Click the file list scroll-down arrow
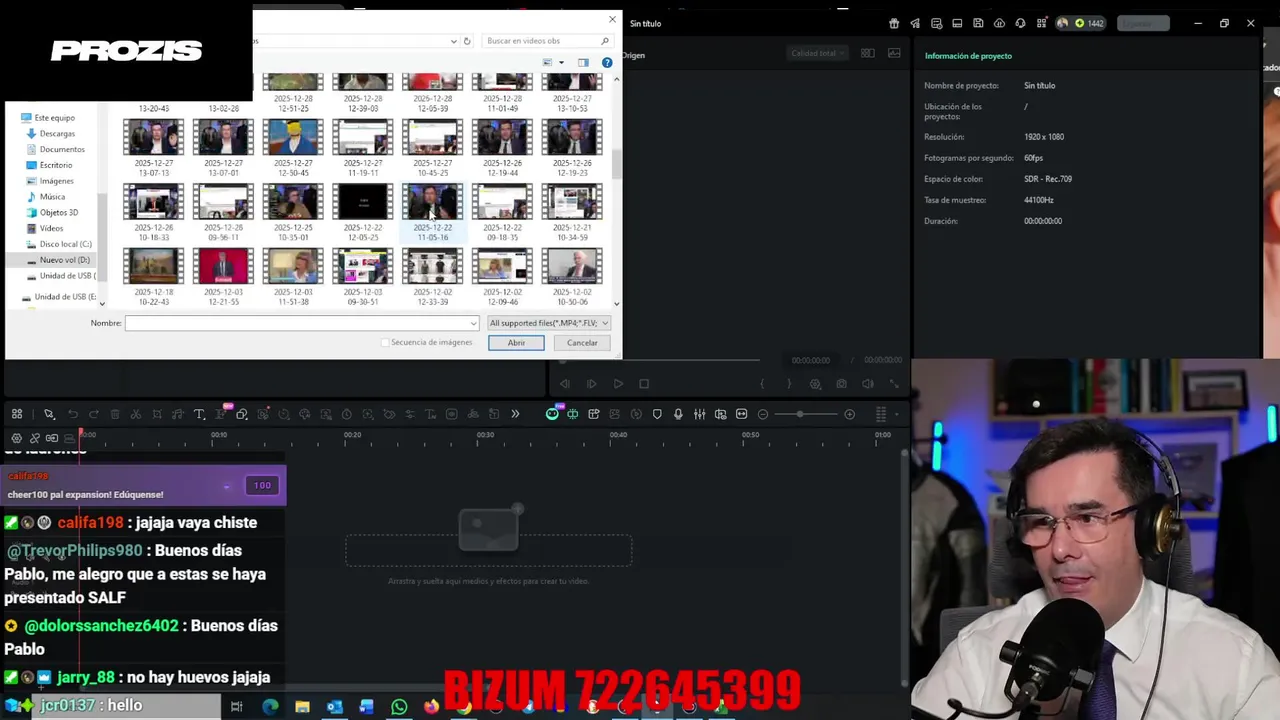This screenshot has width=1280, height=720. click(616, 303)
